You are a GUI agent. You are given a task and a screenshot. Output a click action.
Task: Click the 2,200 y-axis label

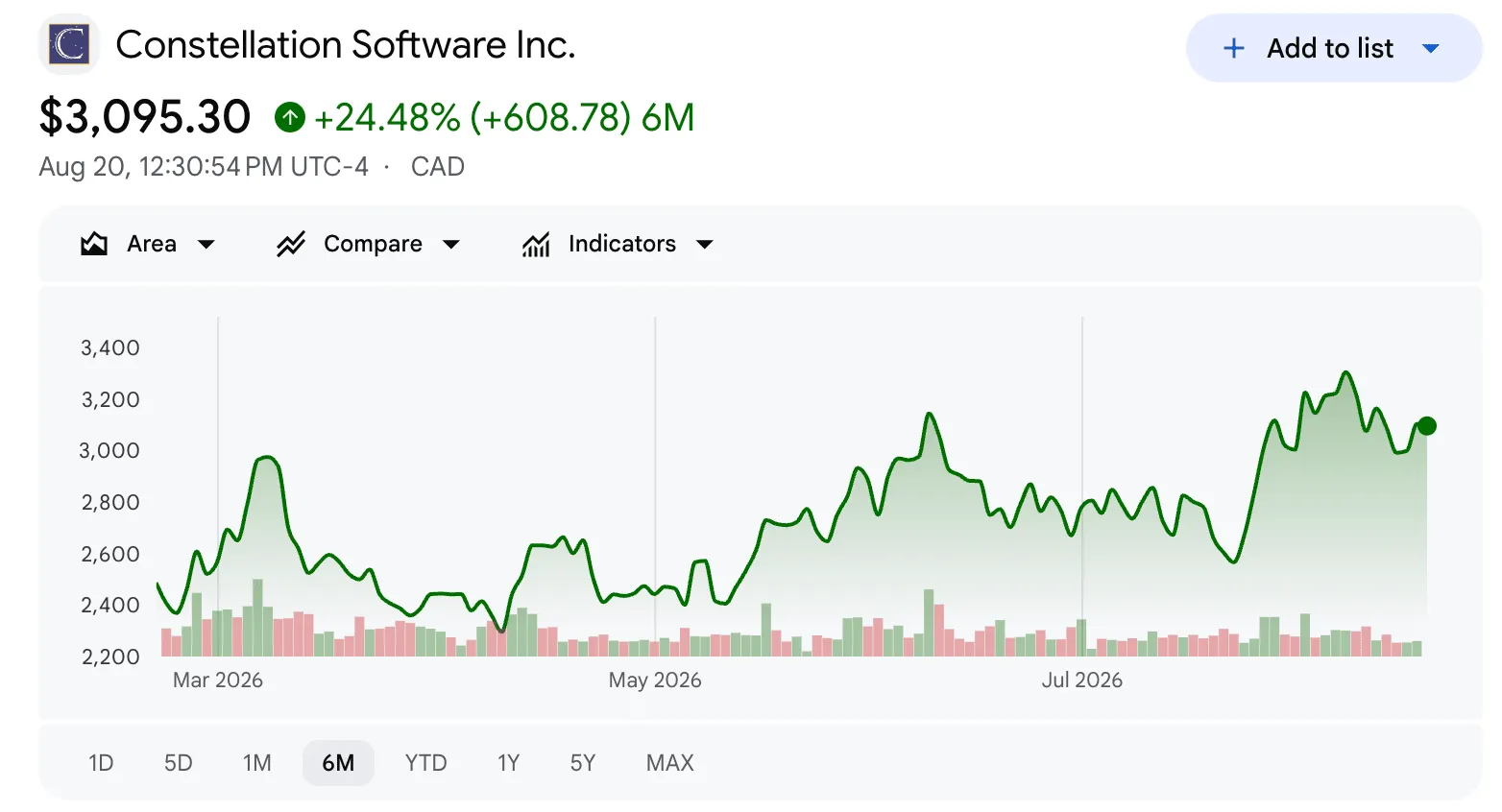[x=110, y=657]
